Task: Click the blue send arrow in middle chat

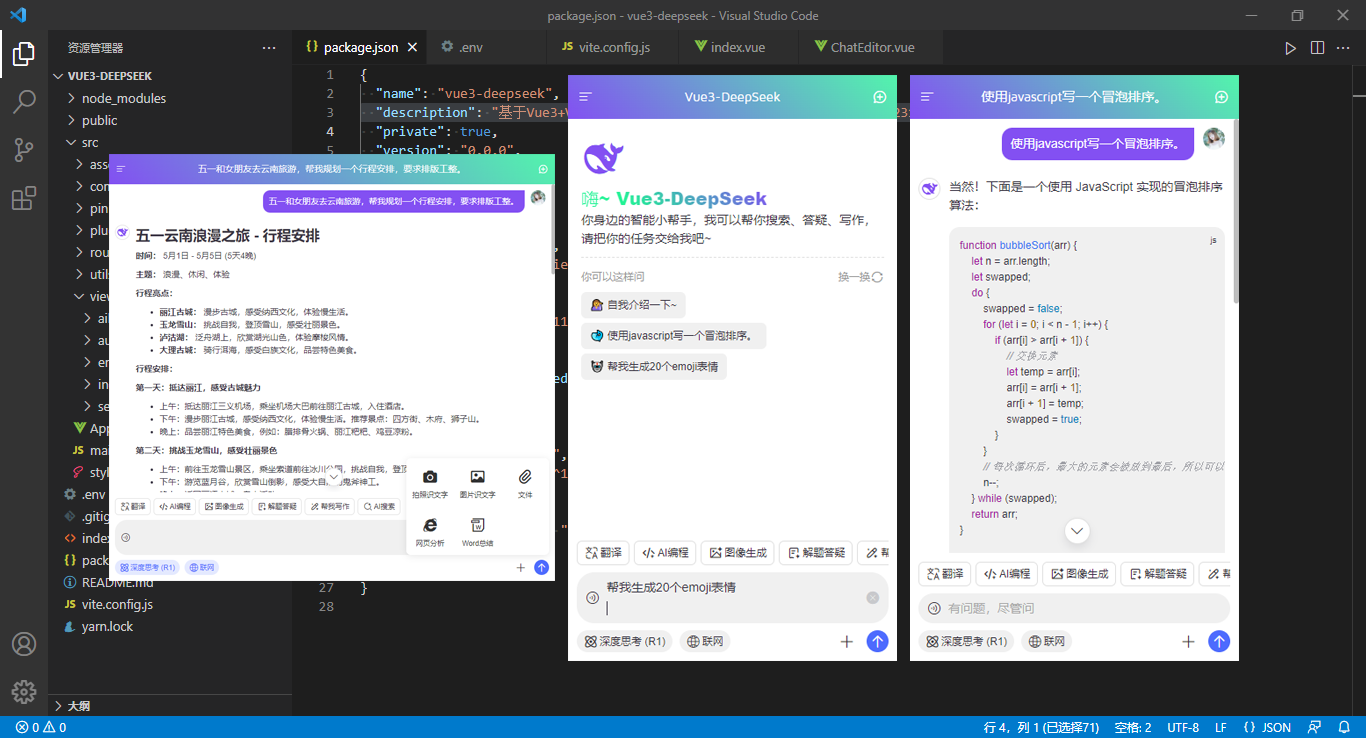Action: pos(877,642)
